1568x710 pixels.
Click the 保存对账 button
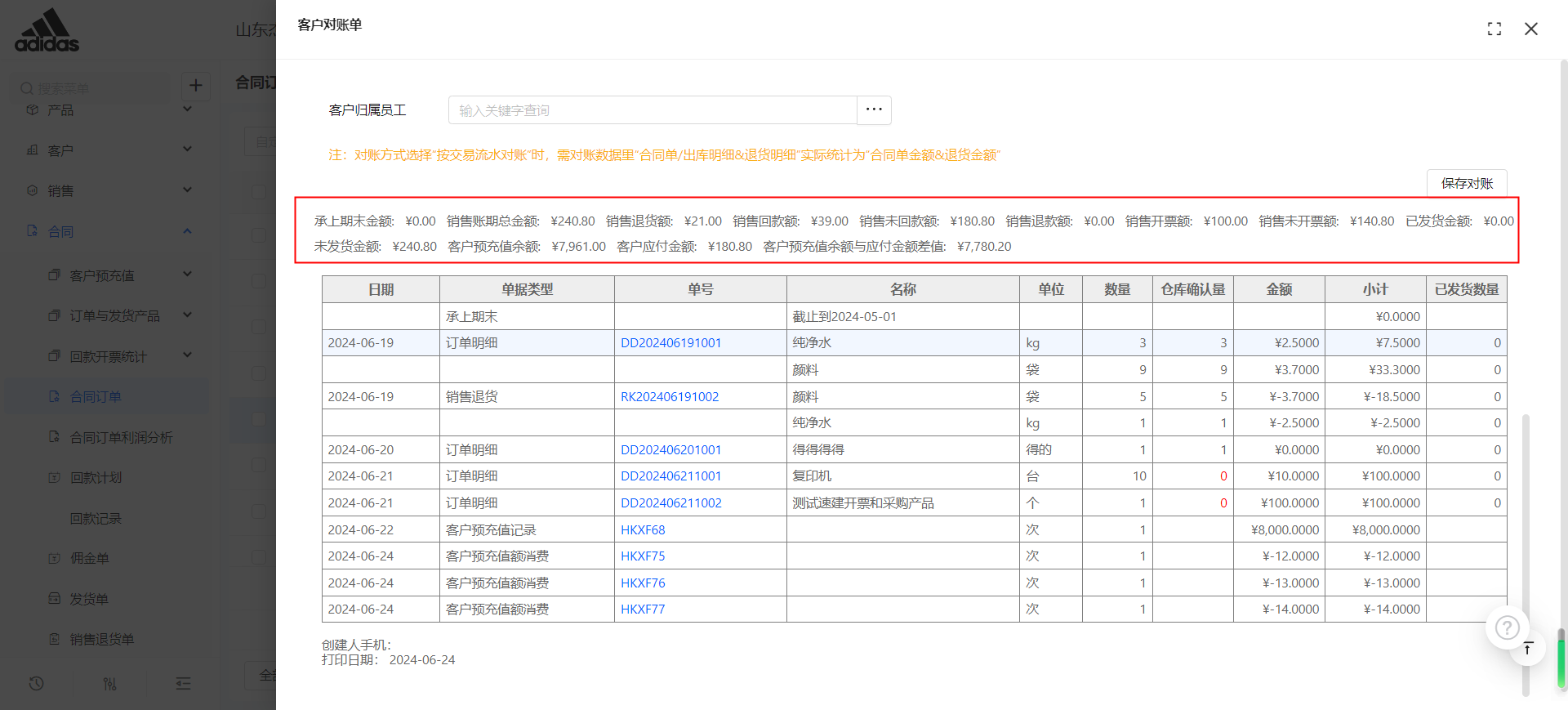coord(1466,183)
